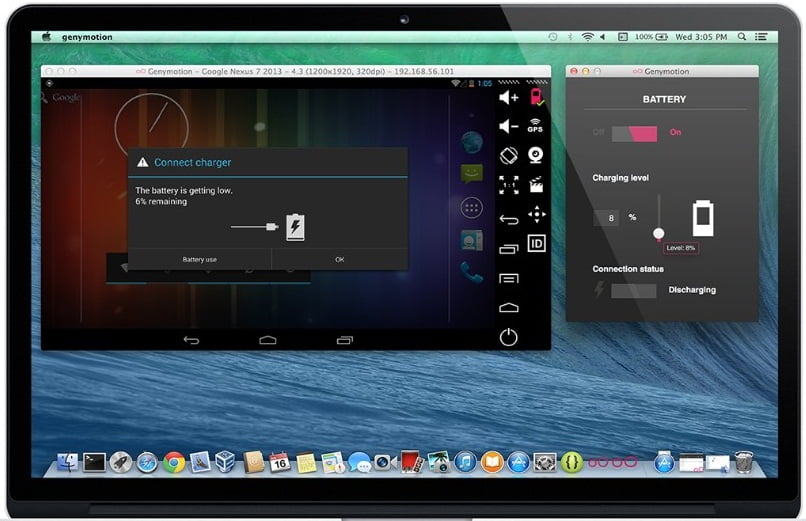
Task: Click the Time Machine icon in menu bar
Action: click(553, 37)
